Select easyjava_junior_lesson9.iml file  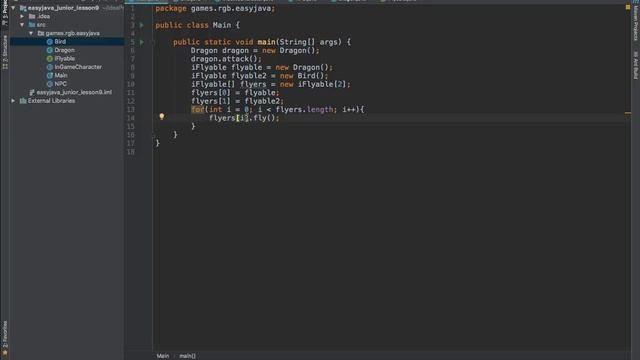tap(74, 92)
